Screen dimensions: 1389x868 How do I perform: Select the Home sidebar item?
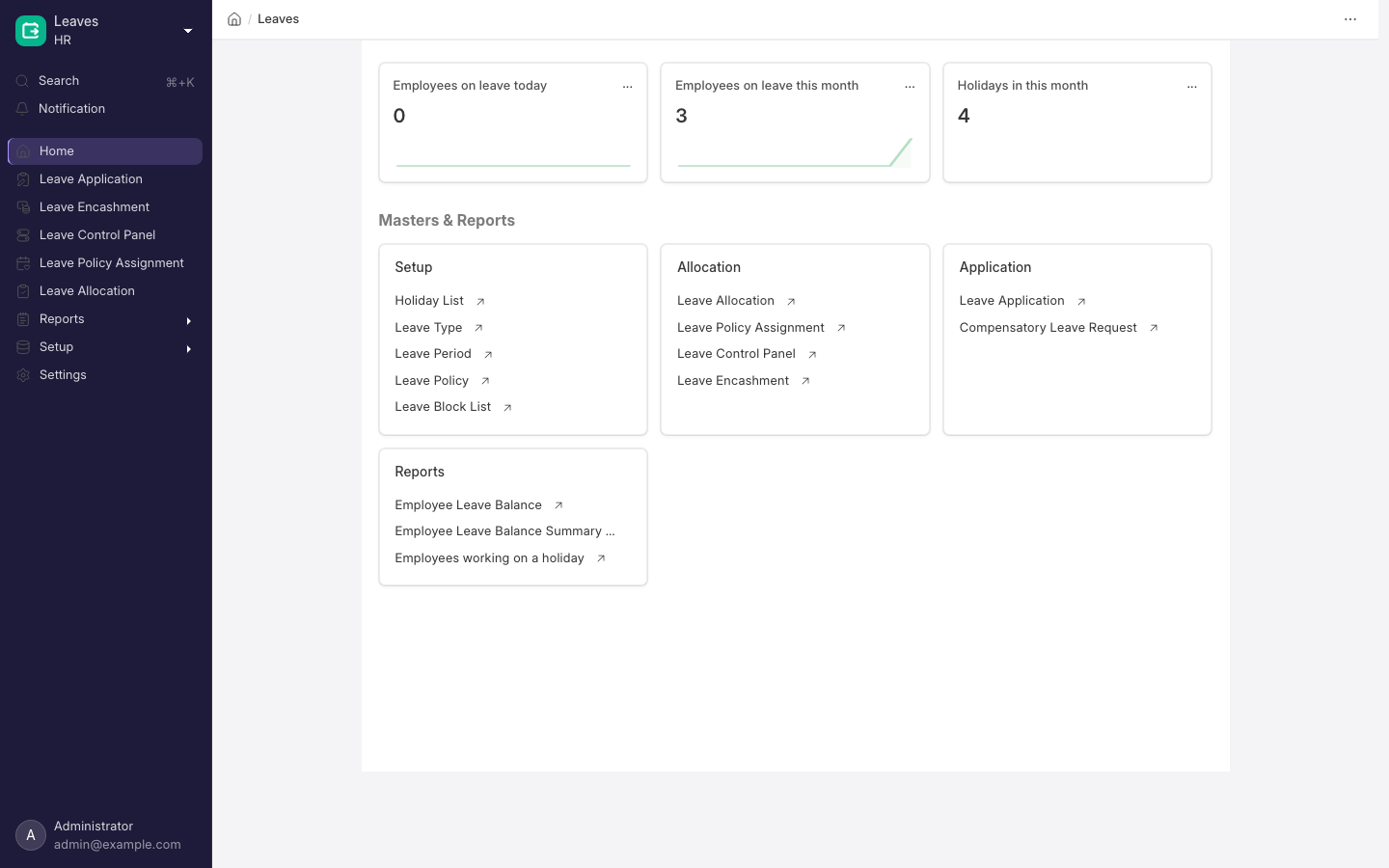coord(105,151)
